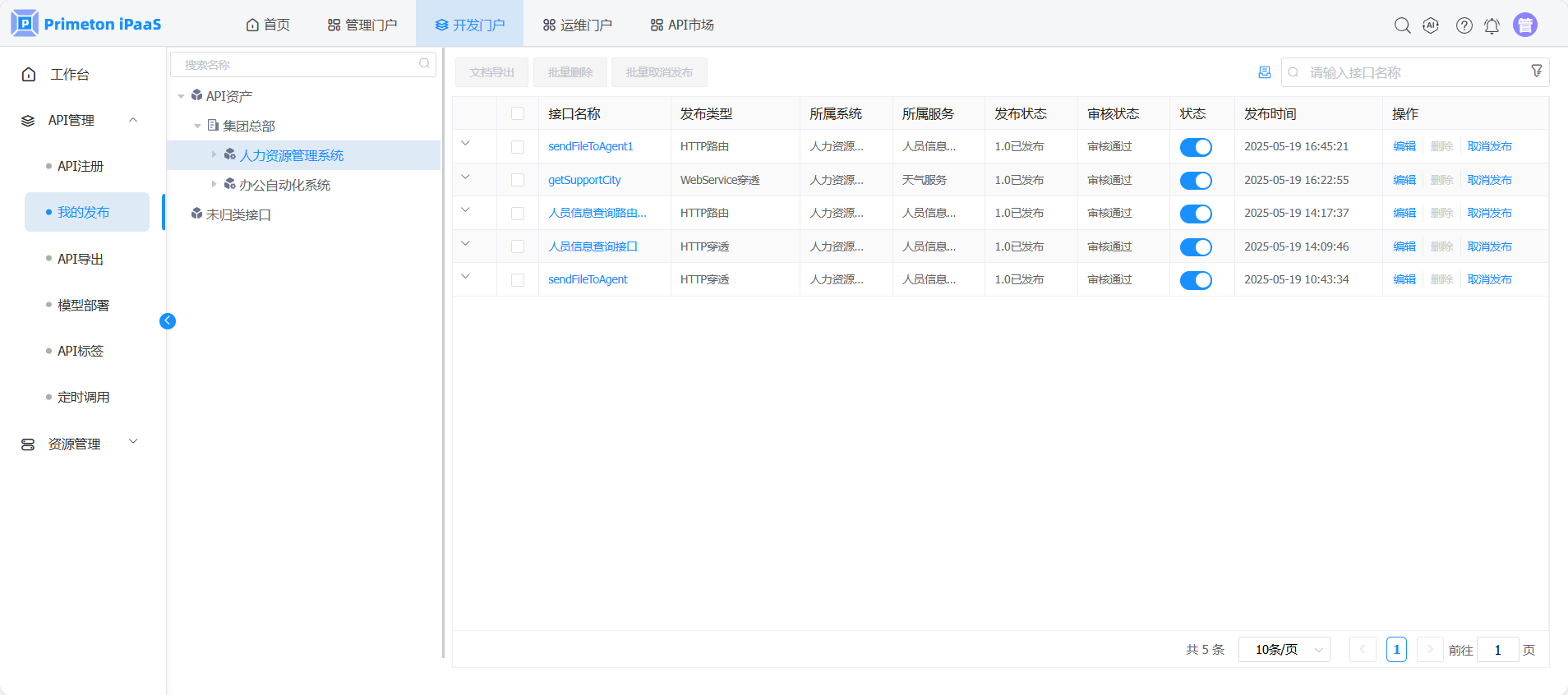Open the 10条/页 page size dropdown
Viewport: 1568px width, 695px height.
1284,650
